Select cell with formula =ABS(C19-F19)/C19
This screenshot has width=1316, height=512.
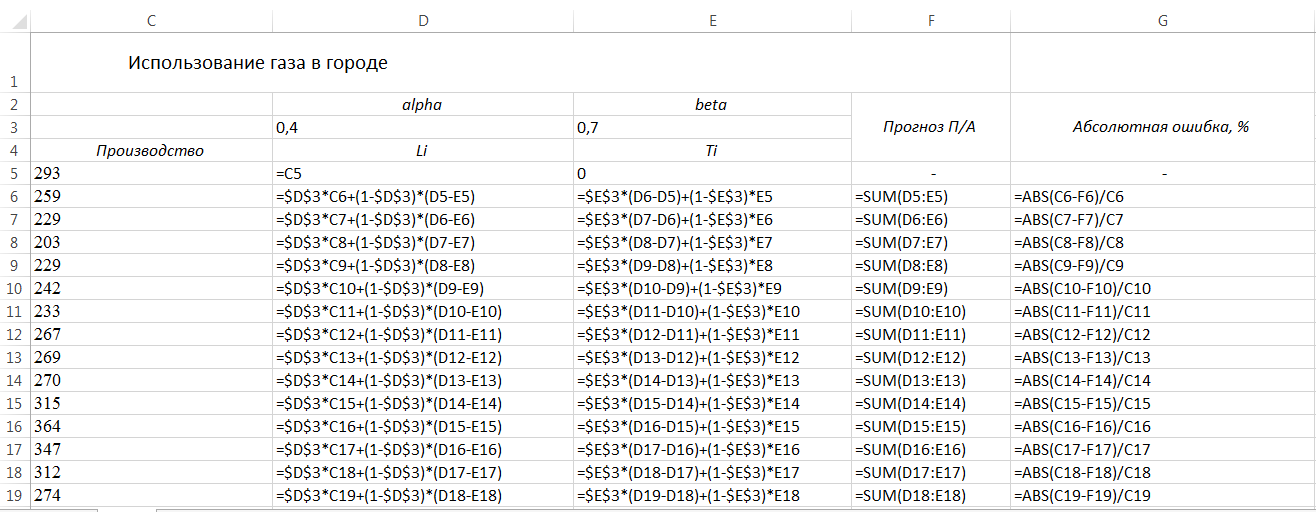coord(1162,495)
